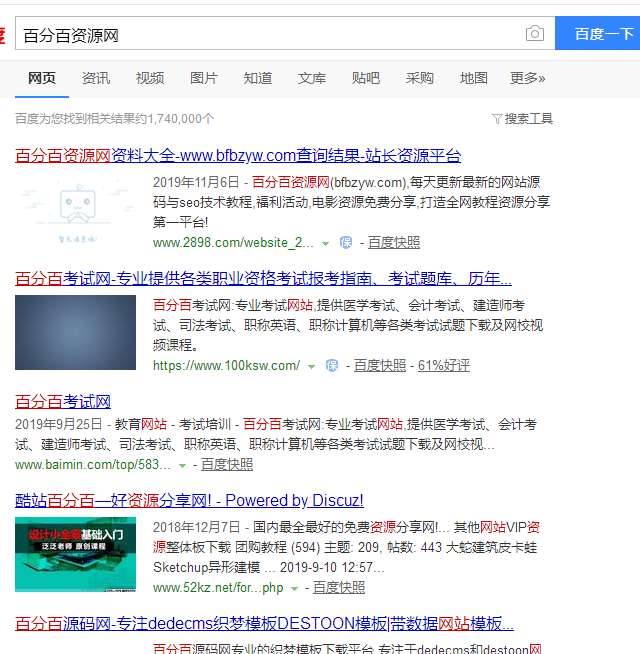
Task: Switch to the 贴吧 tab
Action: (x=366, y=78)
